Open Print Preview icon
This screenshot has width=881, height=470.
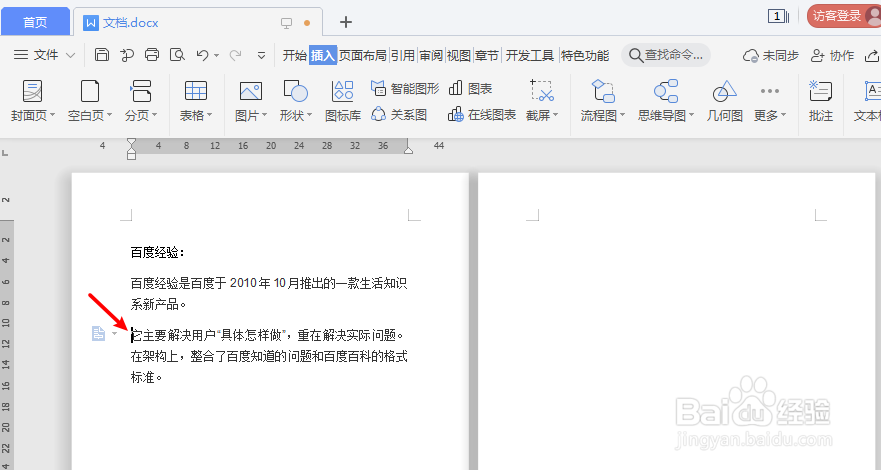click(177, 55)
